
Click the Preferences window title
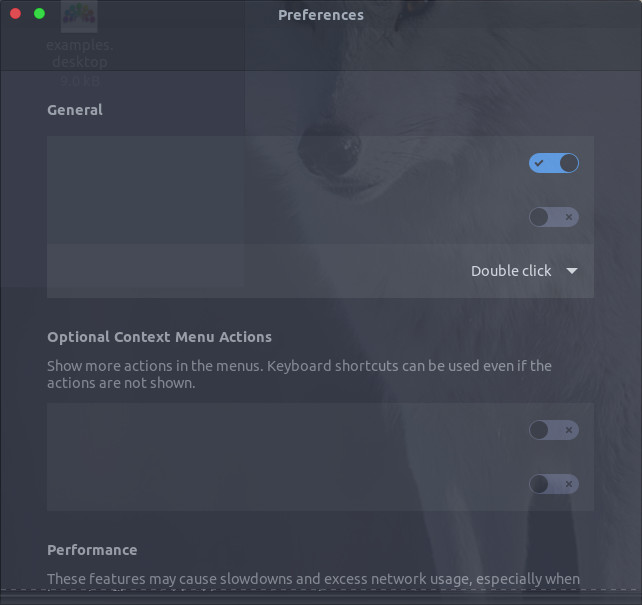[321, 15]
